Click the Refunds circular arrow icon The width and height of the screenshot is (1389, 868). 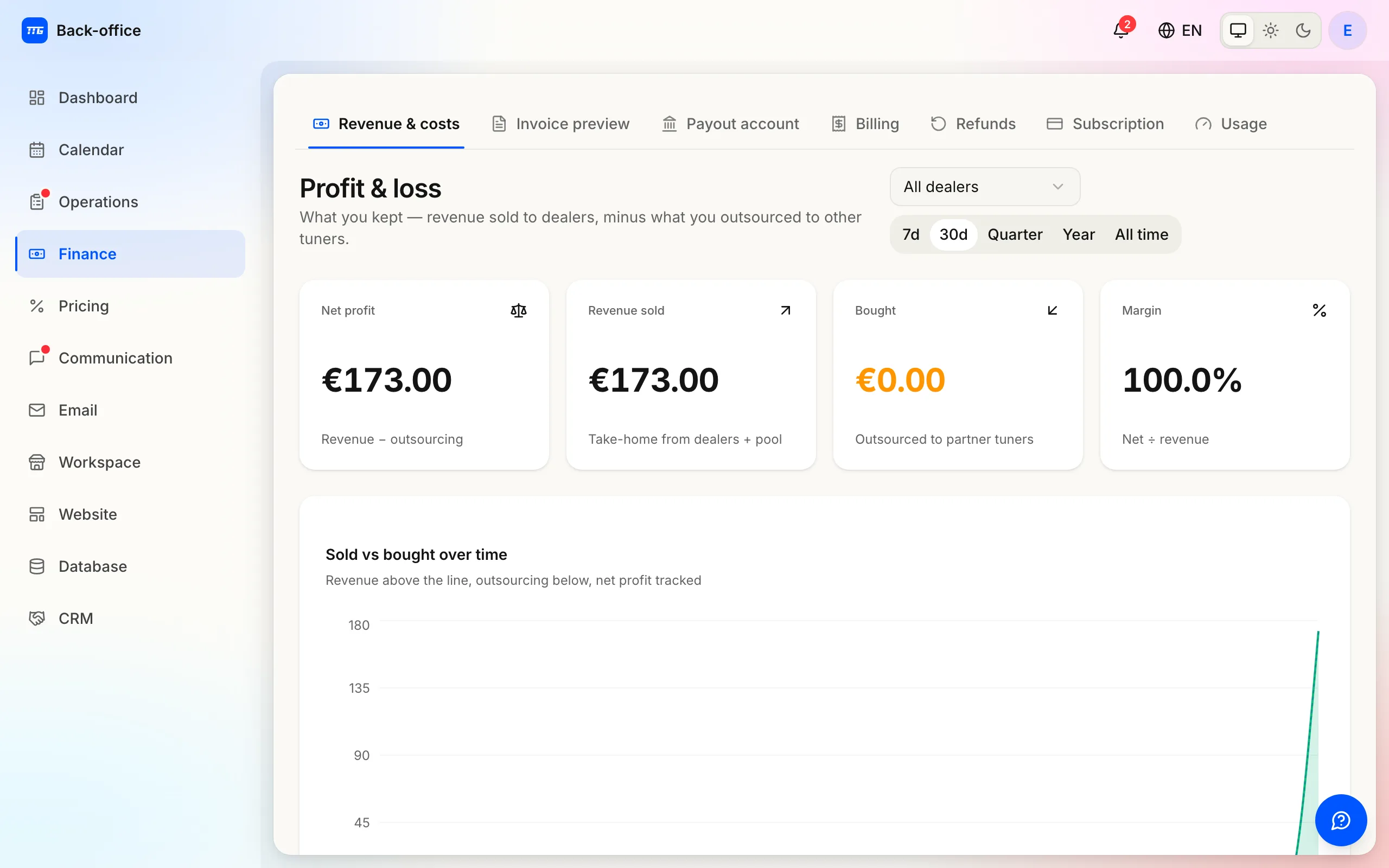click(x=938, y=124)
